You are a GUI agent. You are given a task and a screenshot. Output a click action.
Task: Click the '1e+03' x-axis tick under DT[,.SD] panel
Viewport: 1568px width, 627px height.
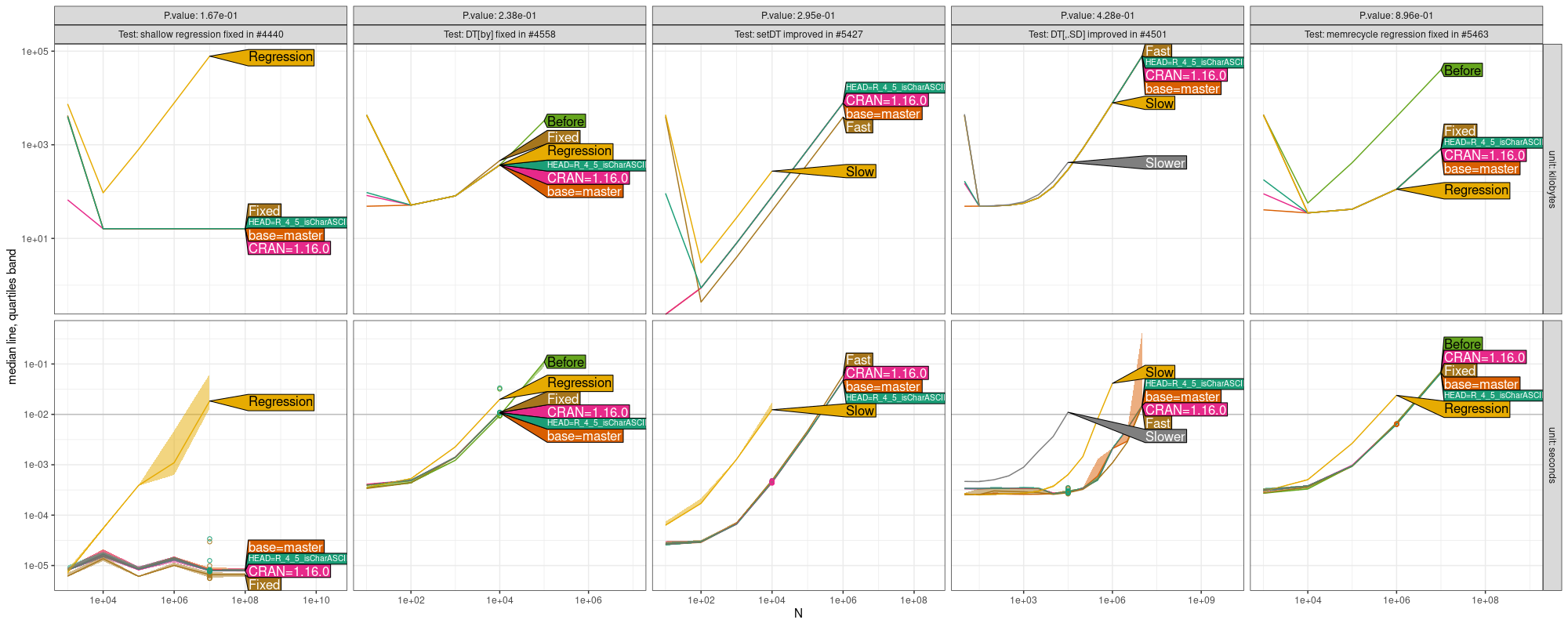[x=1023, y=600]
